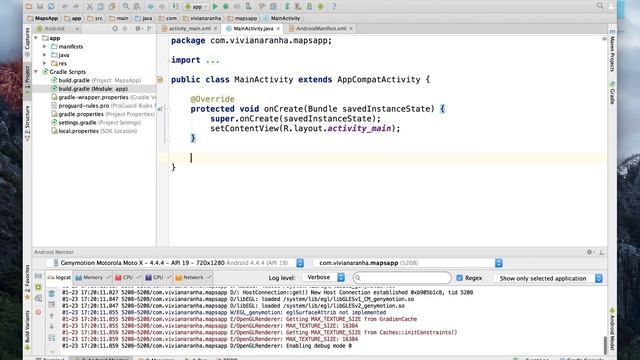640x360 pixels.
Task: Open the Build Variants side panel
Action: pos(27,330)
